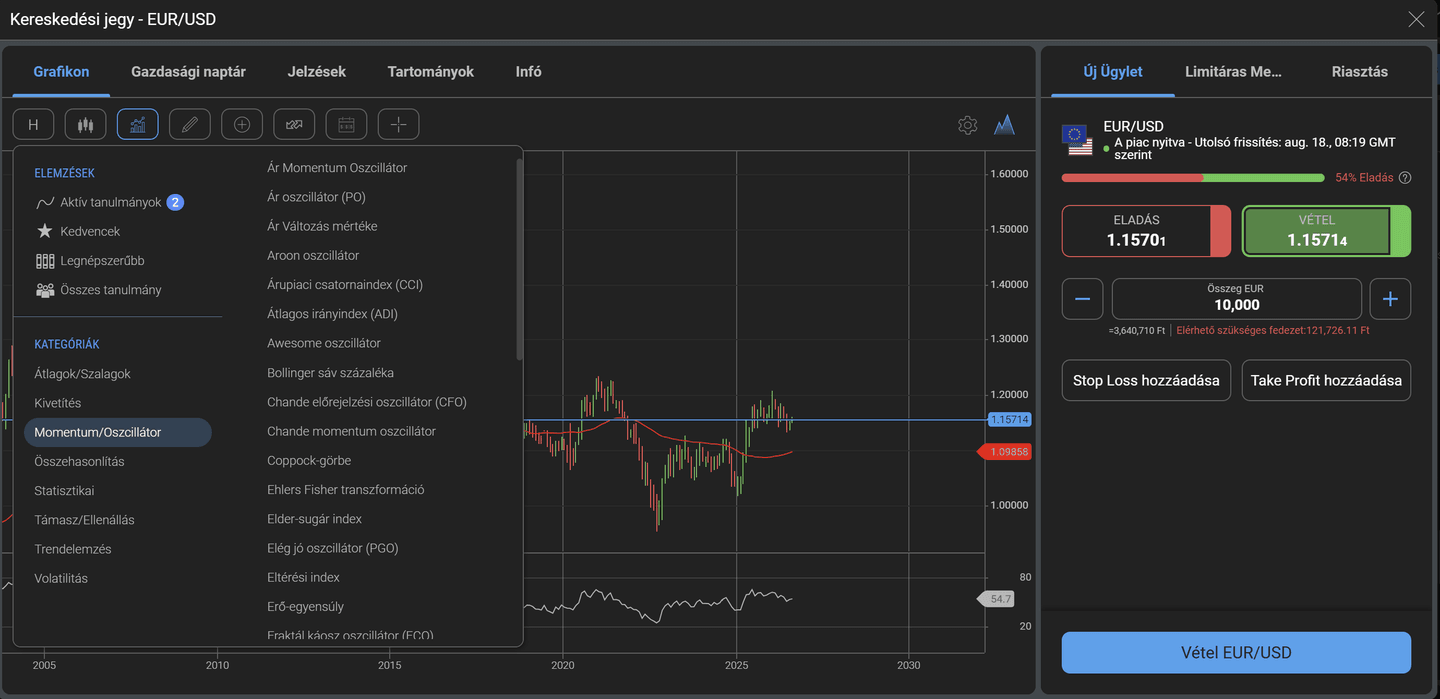Open the Tartományok tab

point(431,71)
